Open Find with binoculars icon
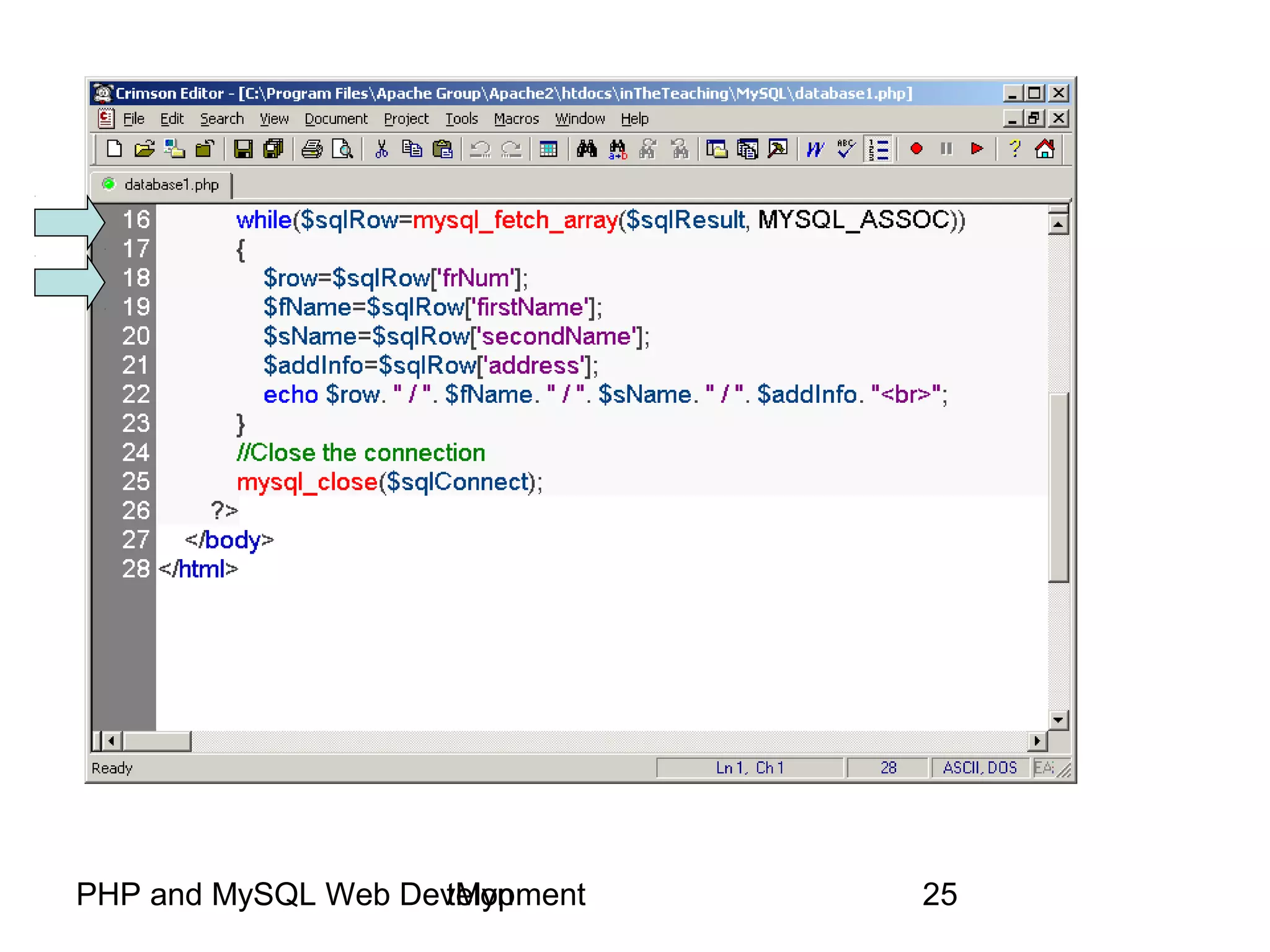This screenshot has height=952, width=1270. pyautogui.click(x=587, y=149)
